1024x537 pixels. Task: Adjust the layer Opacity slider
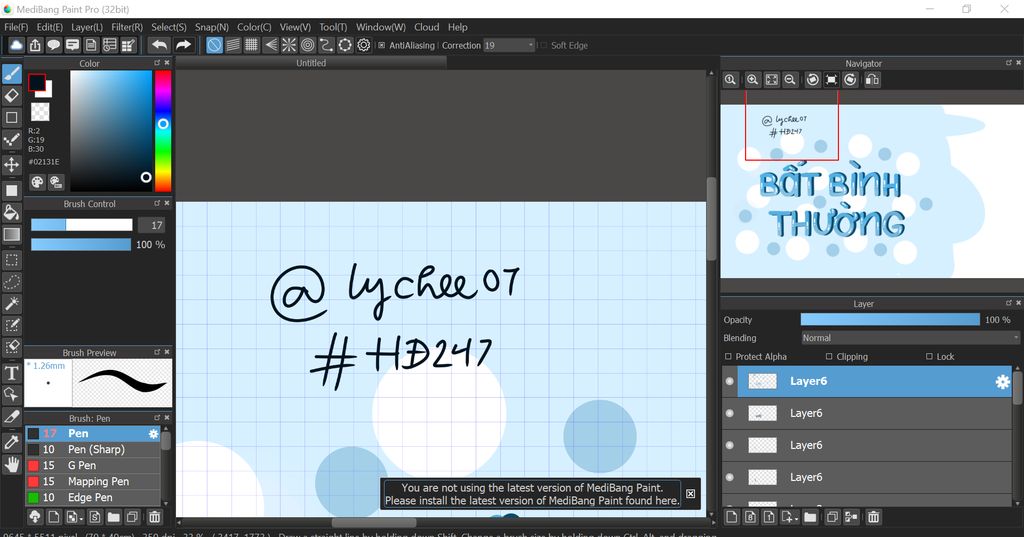[x=890, y=319]
